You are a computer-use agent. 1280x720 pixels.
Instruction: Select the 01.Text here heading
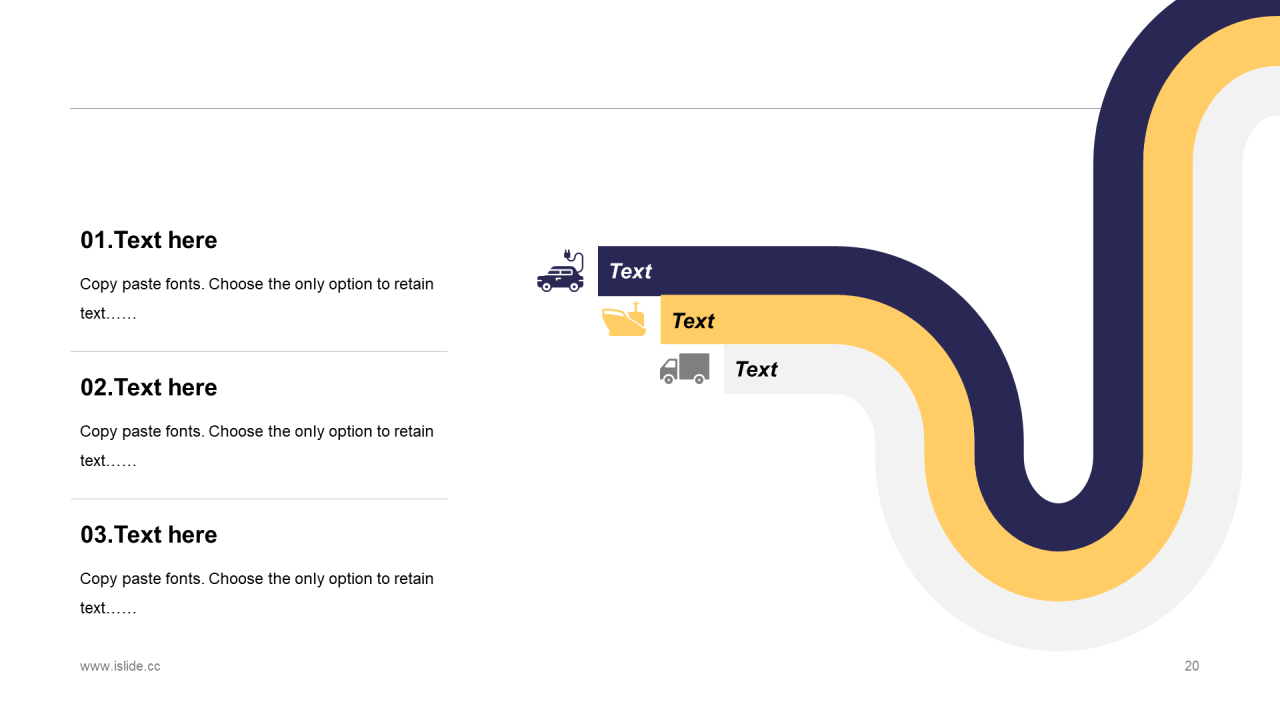pyautogui.click(x=149, y=240)
